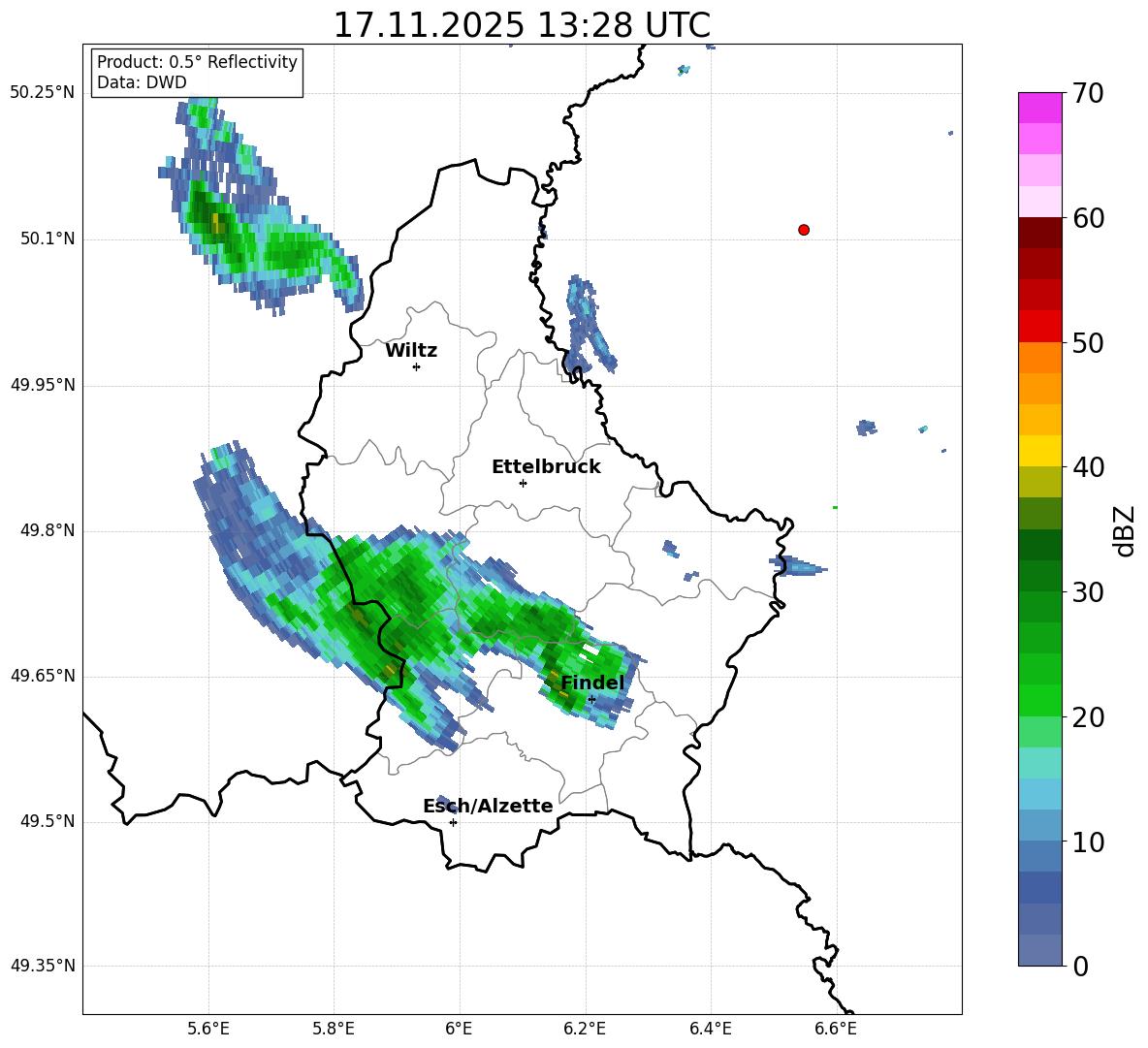Click the 5.6°E longitude label

click(x=208, y=1029)
